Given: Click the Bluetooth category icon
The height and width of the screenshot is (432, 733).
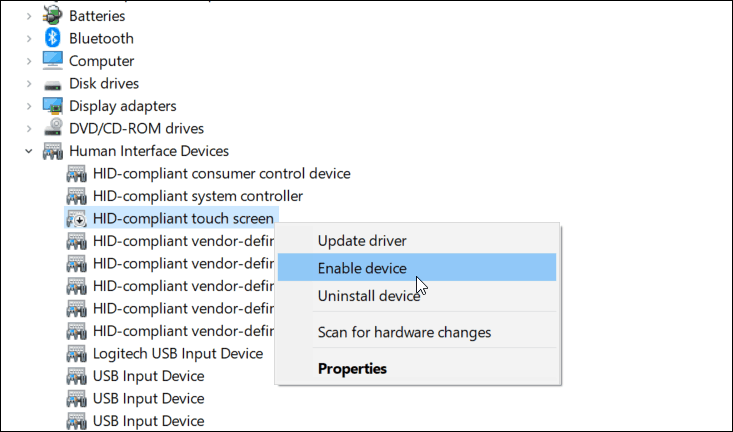Looking at the screenshot, I should [x=52, y=38].
